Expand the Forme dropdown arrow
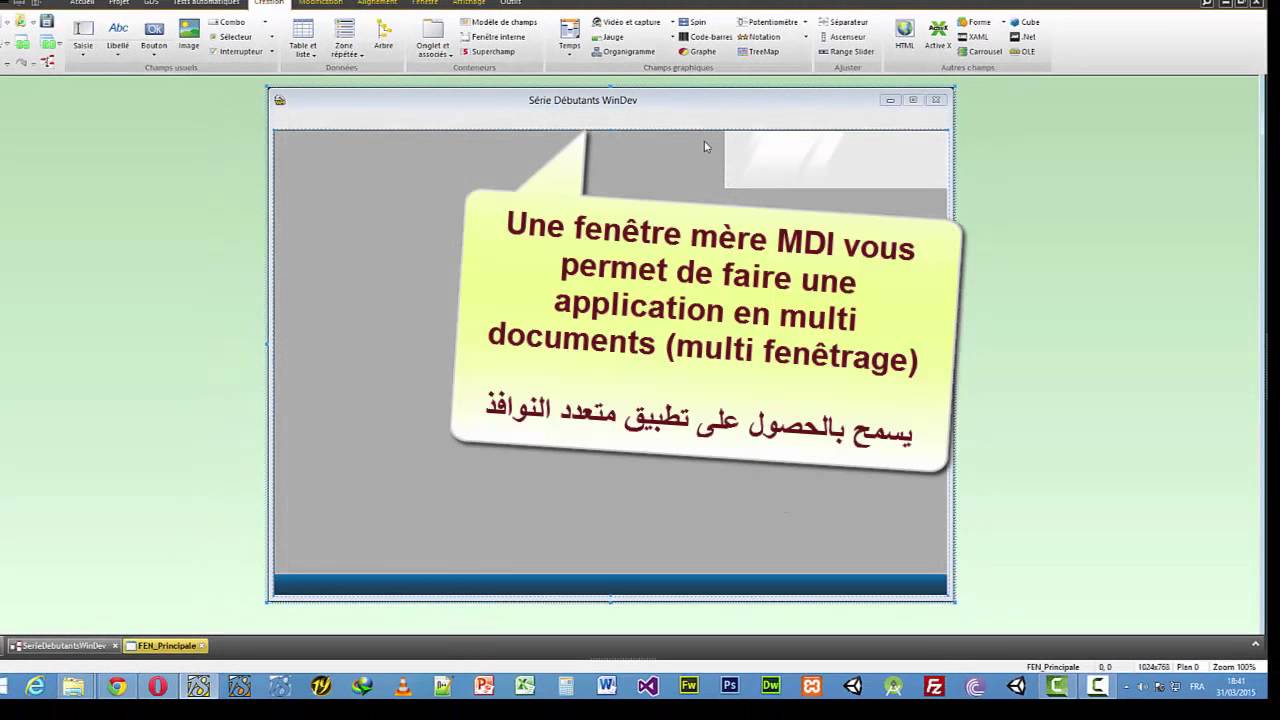Image resolution: width=1280 pixels, height=720 pixels. coord(1003,22)
